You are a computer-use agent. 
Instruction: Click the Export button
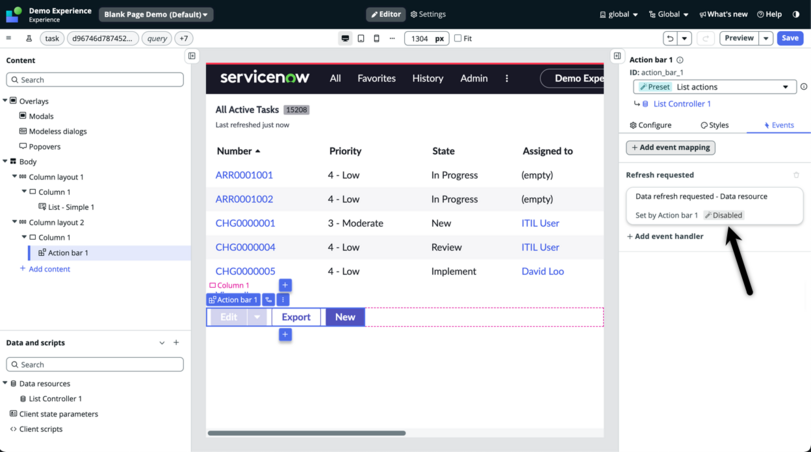pos(296,317)
